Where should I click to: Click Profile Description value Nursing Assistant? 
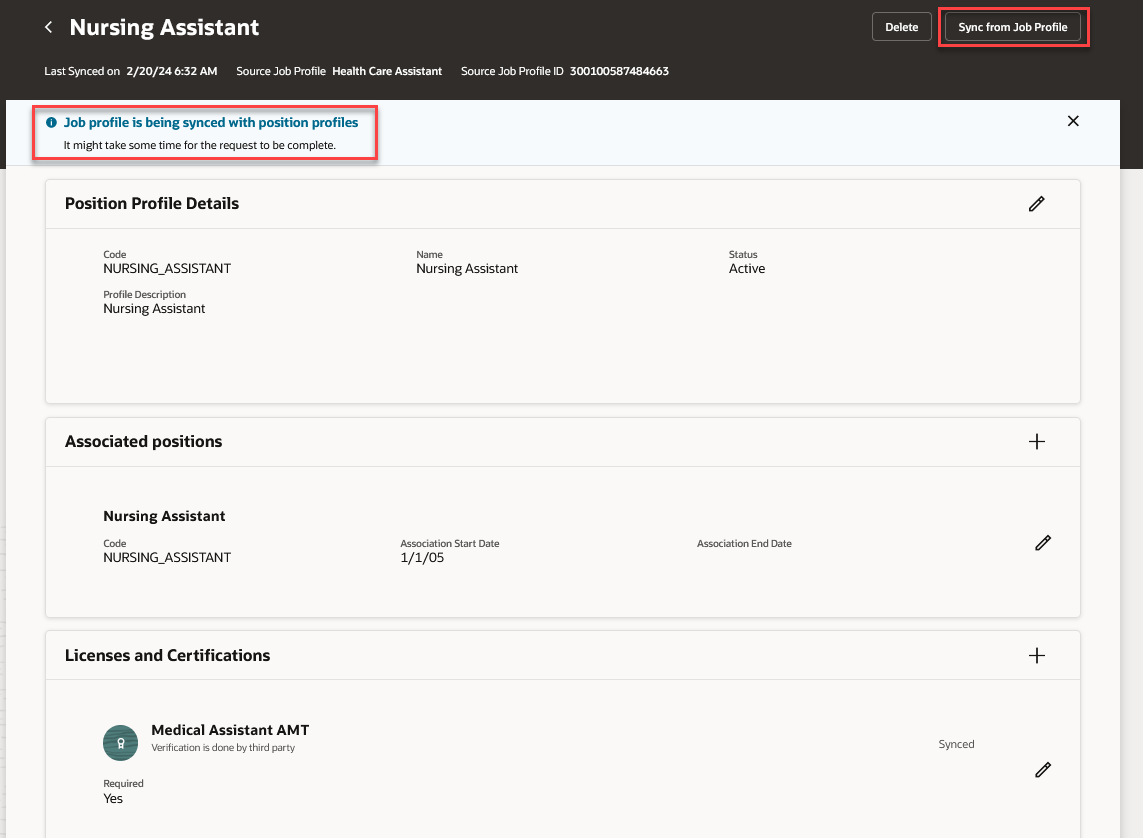(154, 308)
